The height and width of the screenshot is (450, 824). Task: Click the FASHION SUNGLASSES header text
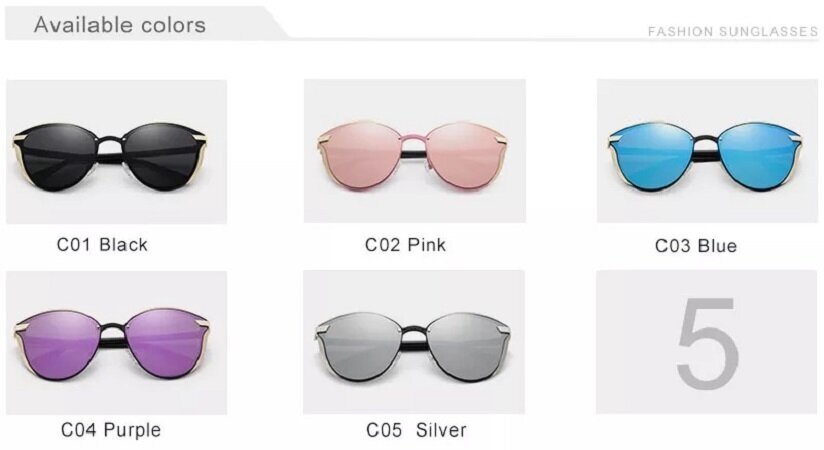[x=733, y=32]
